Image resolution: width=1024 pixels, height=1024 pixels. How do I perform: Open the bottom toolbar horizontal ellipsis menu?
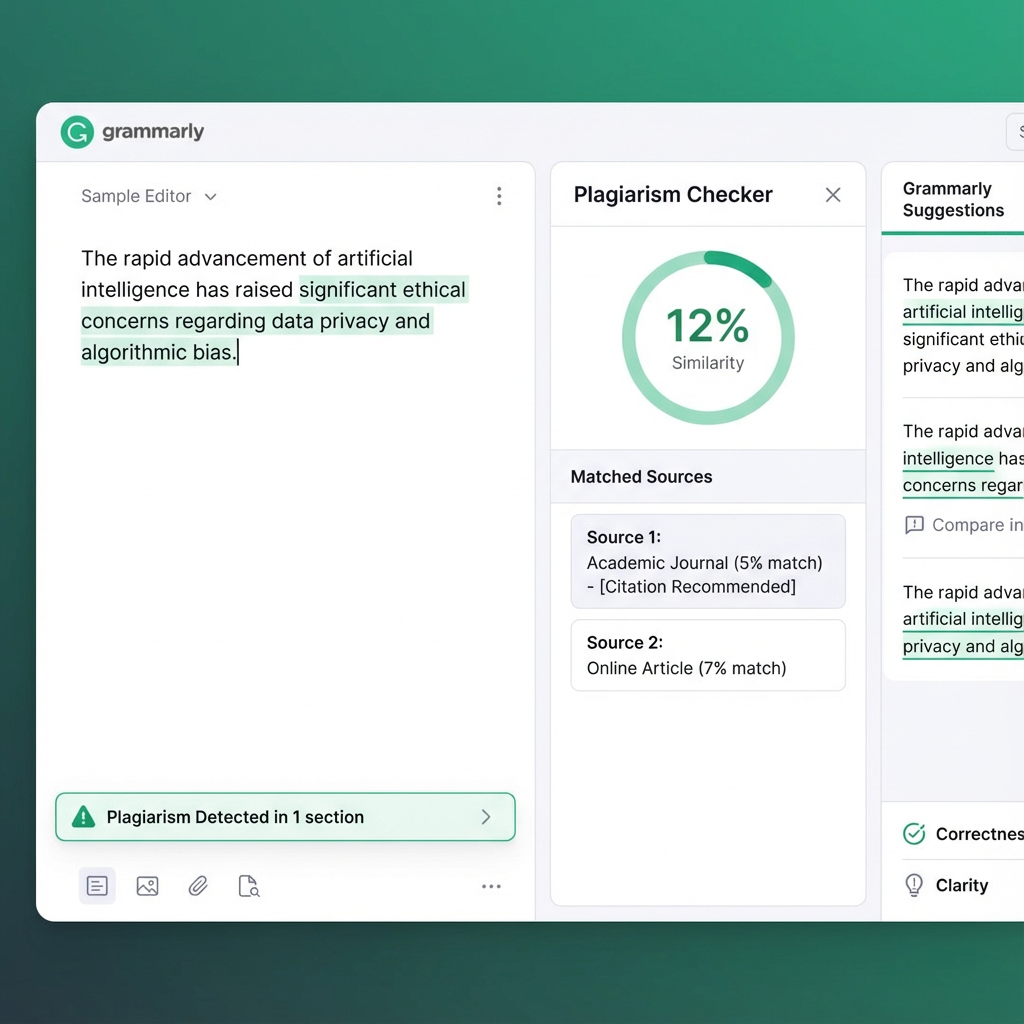click(x=491, y=886)
